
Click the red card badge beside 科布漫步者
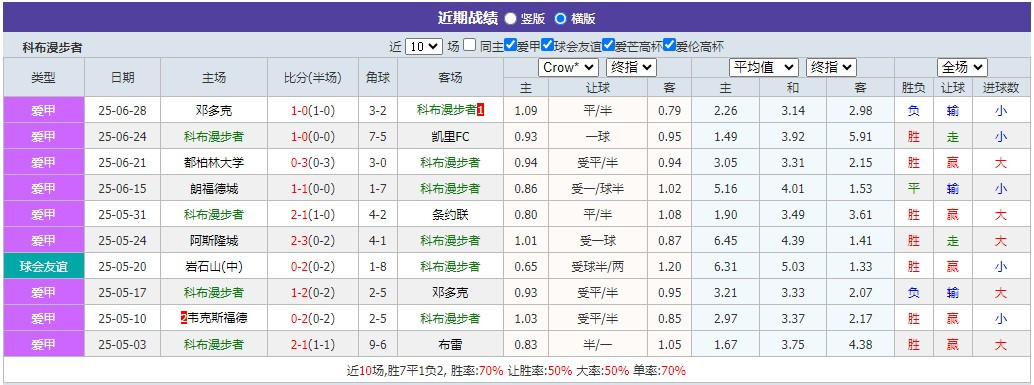point(481,110)
